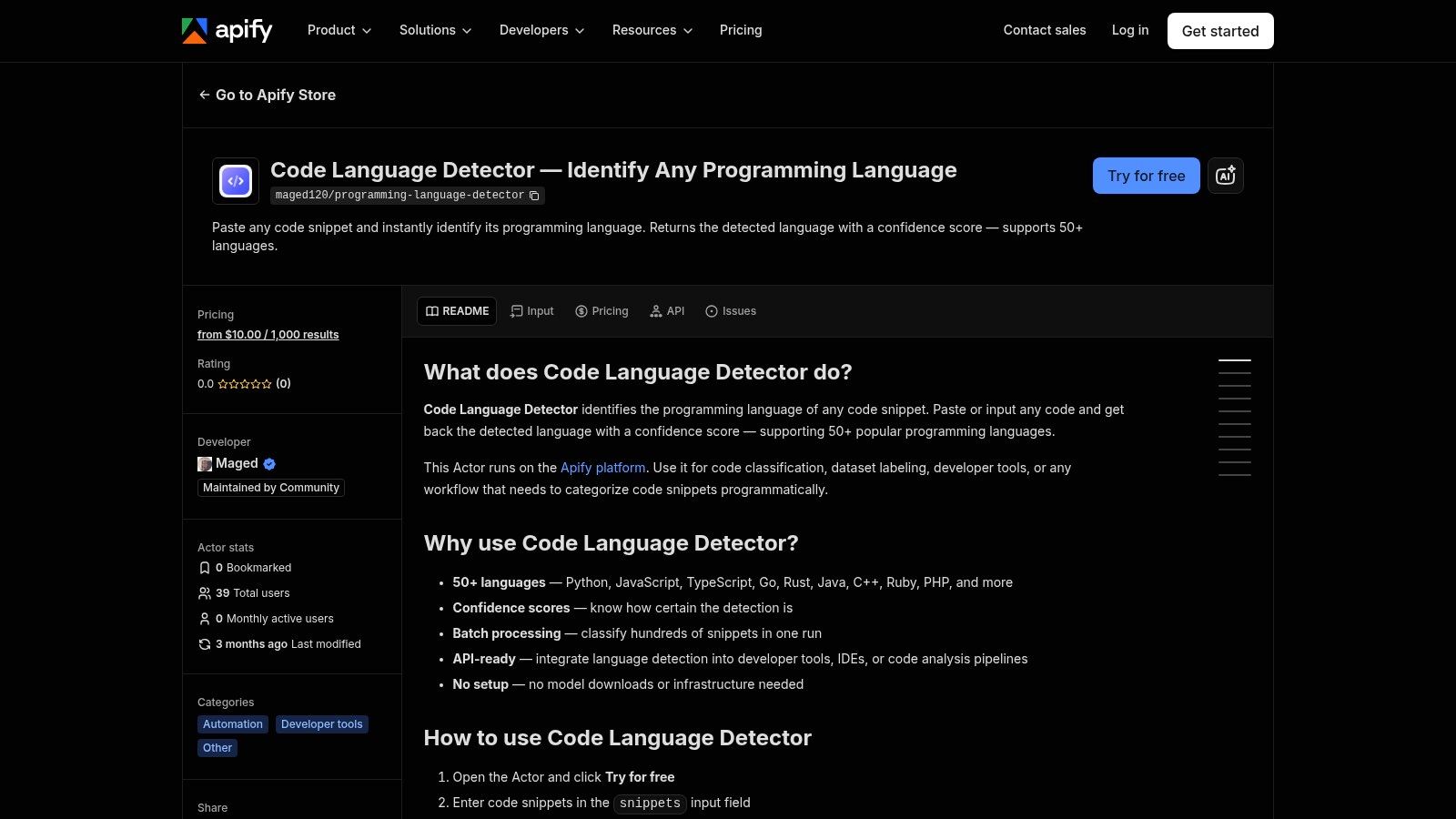Click the Monthly active users icon
This screenshot has width=1456, height=819.
205,619
